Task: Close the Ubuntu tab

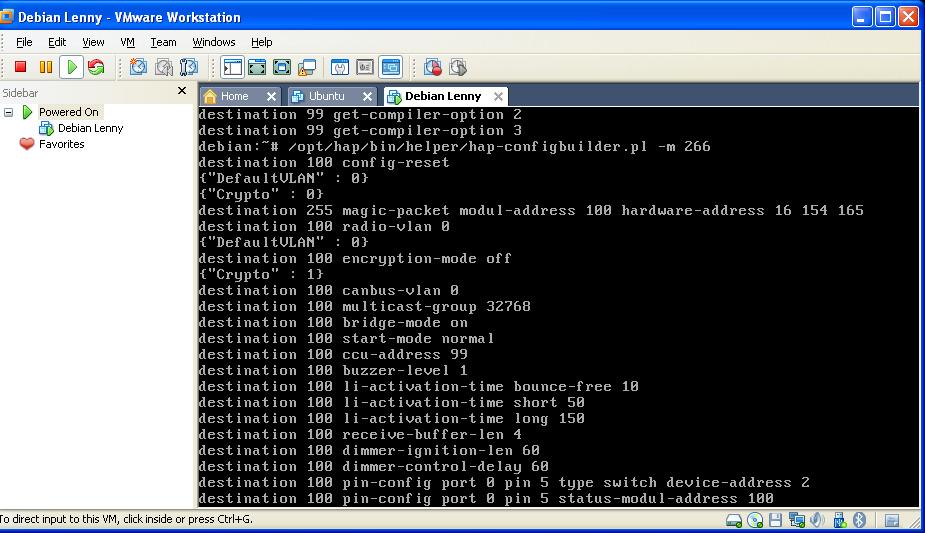Action: [368, 96]
